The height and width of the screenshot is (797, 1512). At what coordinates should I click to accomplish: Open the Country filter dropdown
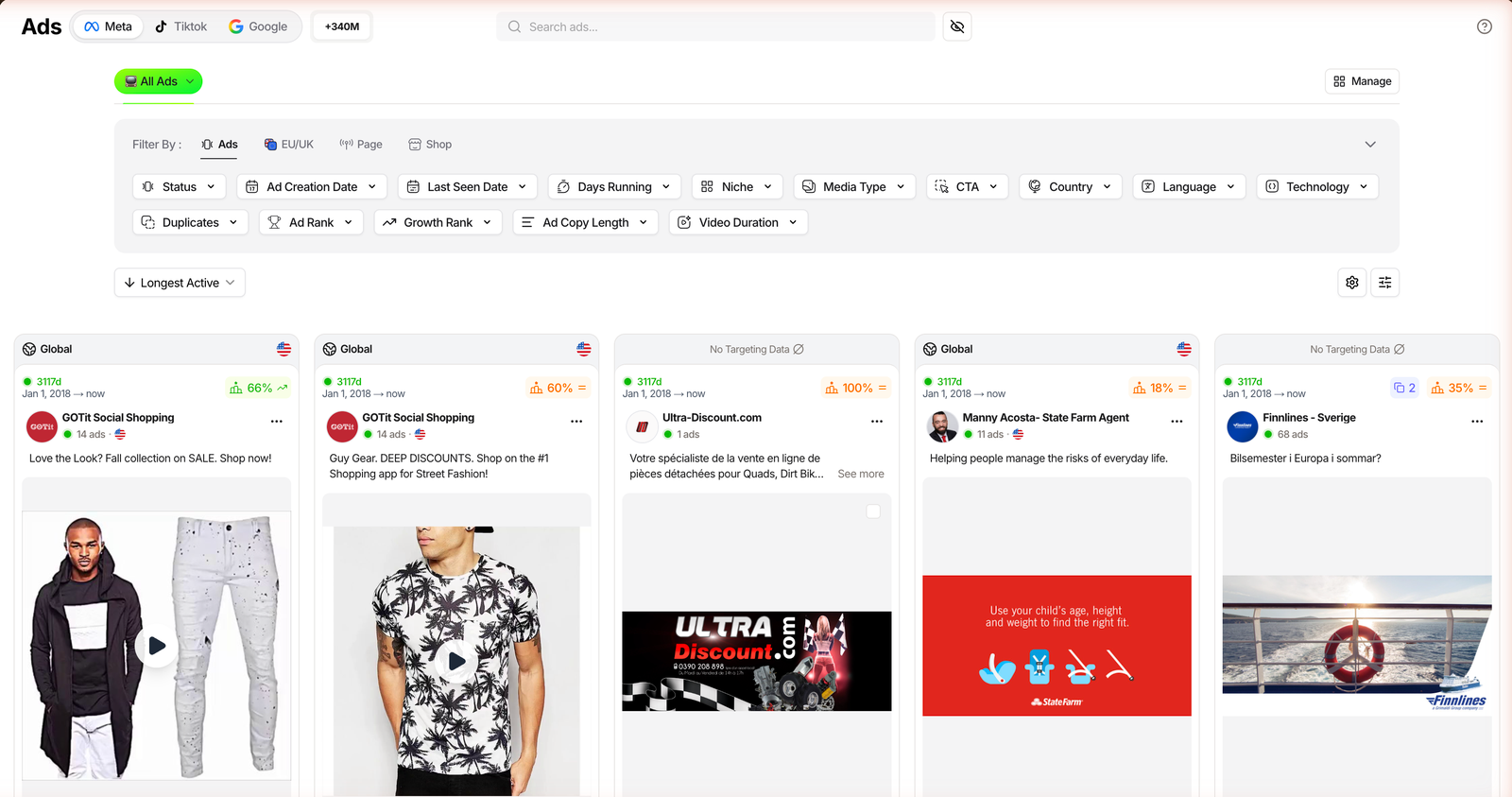pos(1071,187)
